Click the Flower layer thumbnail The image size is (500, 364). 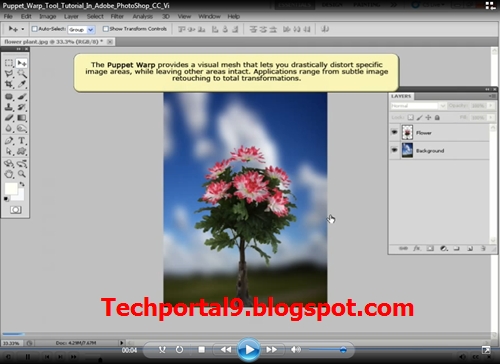(x=407, y=132)
